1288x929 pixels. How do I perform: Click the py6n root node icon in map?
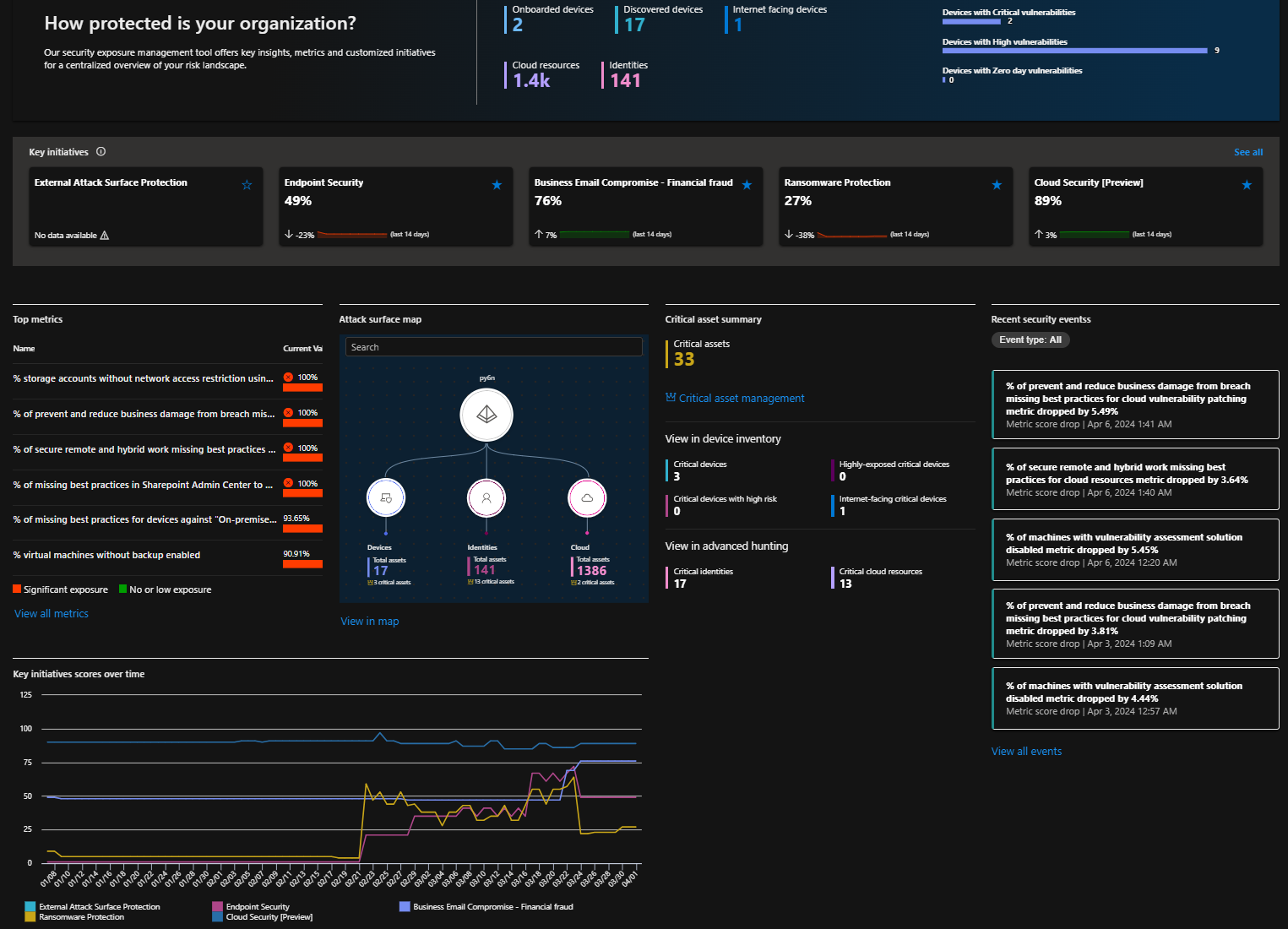pyautogui.click(x=486, y=415)
